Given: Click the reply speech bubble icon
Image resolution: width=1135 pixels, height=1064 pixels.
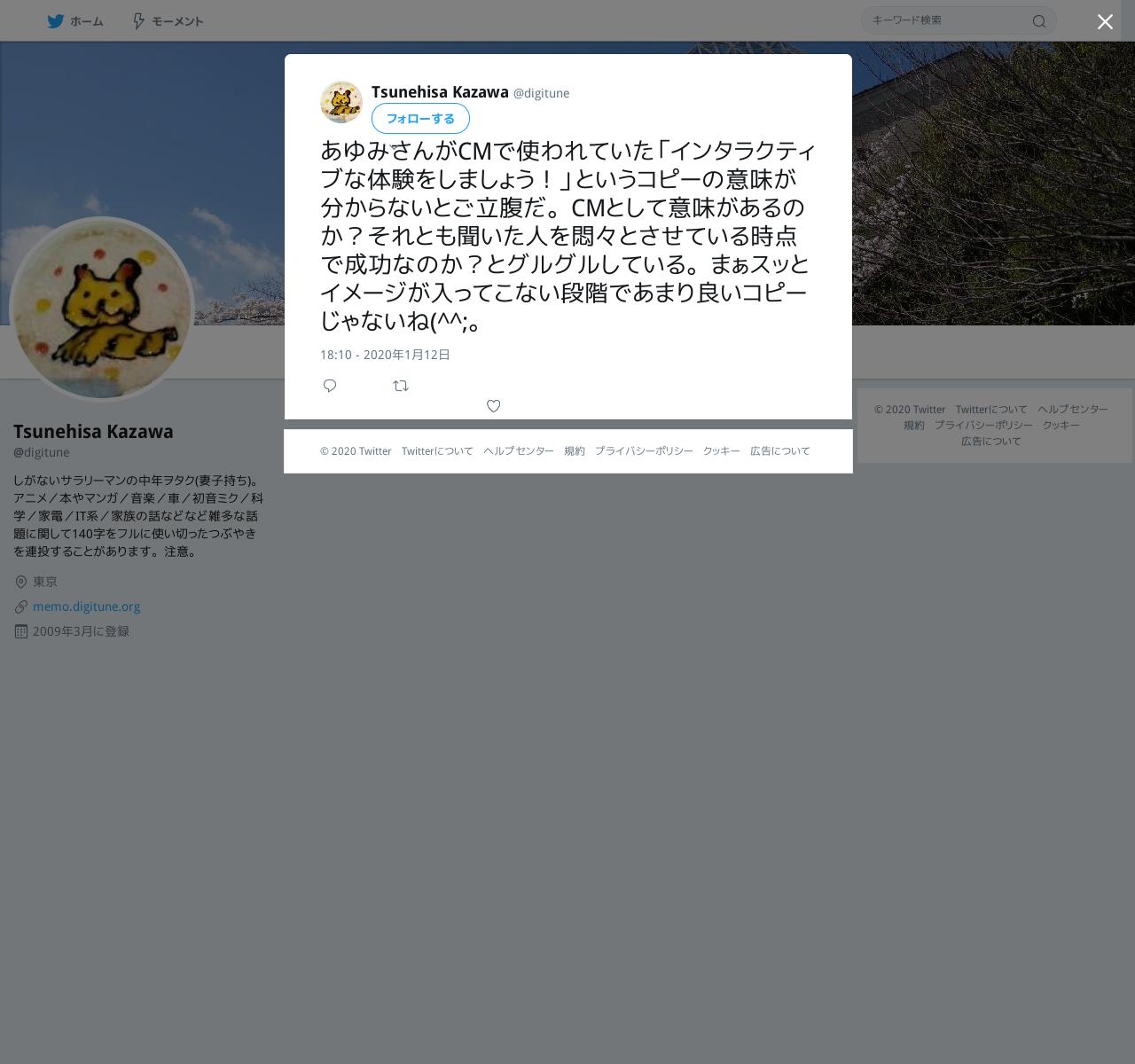Looking at the screenshot, I should [x=330, y=386].
